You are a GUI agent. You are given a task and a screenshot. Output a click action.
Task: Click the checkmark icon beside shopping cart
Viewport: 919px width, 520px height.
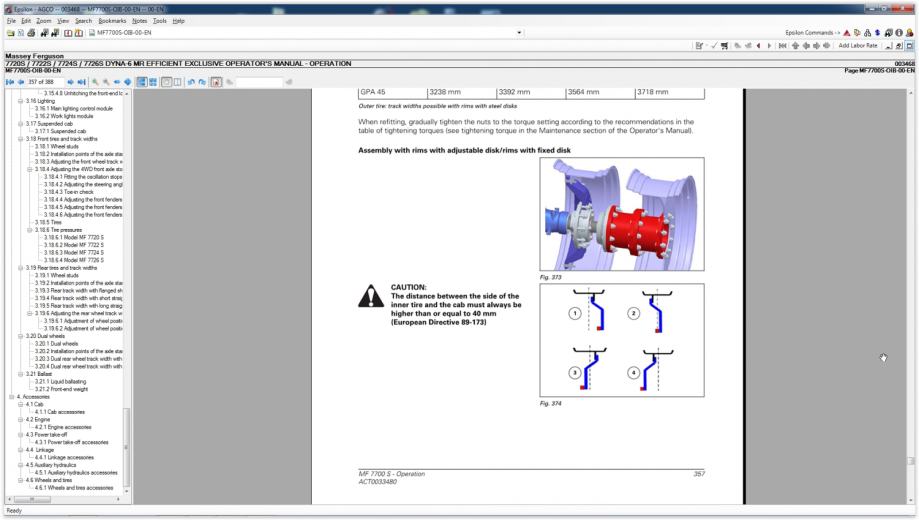tap(714, 46)
